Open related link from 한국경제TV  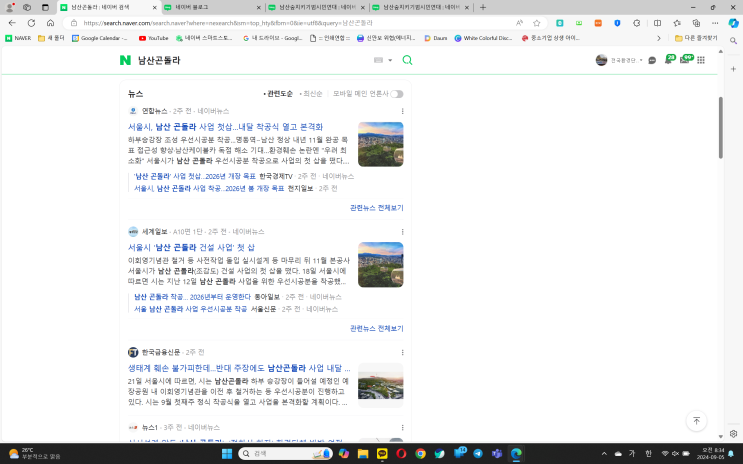[x=195, y=176]
